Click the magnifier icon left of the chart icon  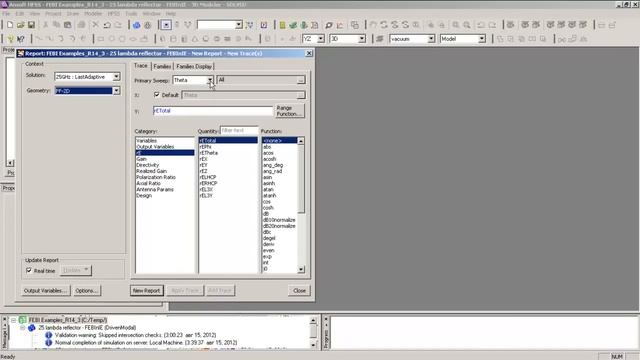[329, 25]
